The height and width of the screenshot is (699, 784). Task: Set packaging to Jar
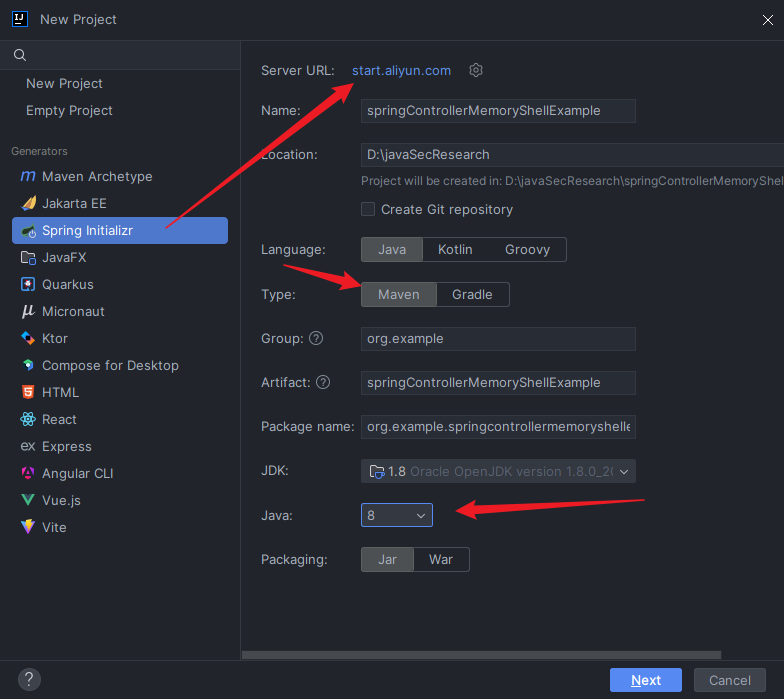388,560
